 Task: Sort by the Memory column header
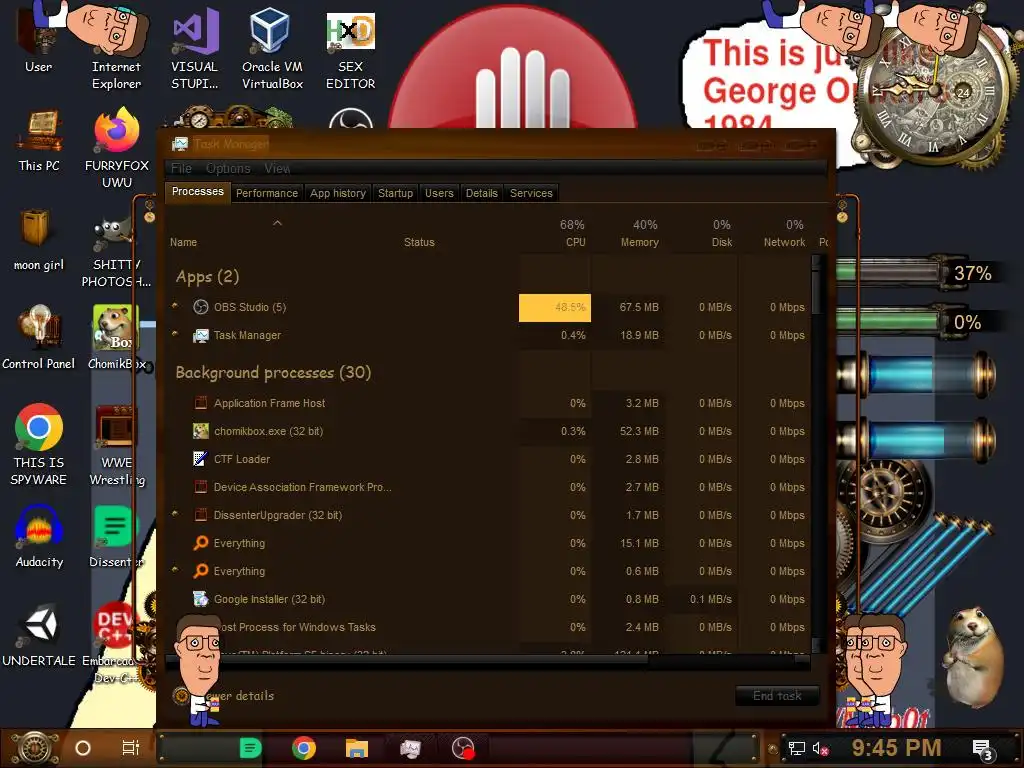coord(628,234)
